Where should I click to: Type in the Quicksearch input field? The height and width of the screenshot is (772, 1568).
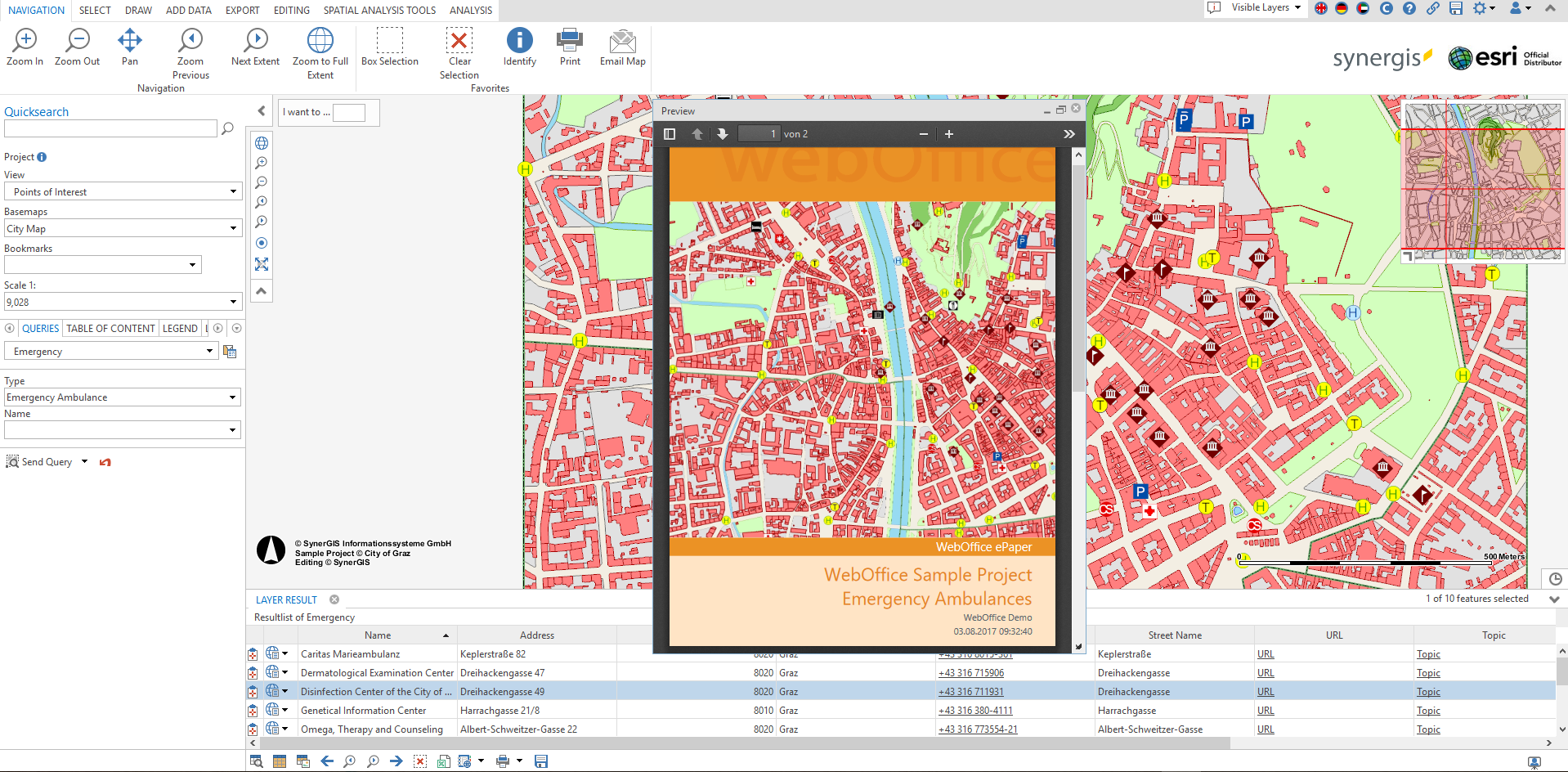tap(110, 128)
